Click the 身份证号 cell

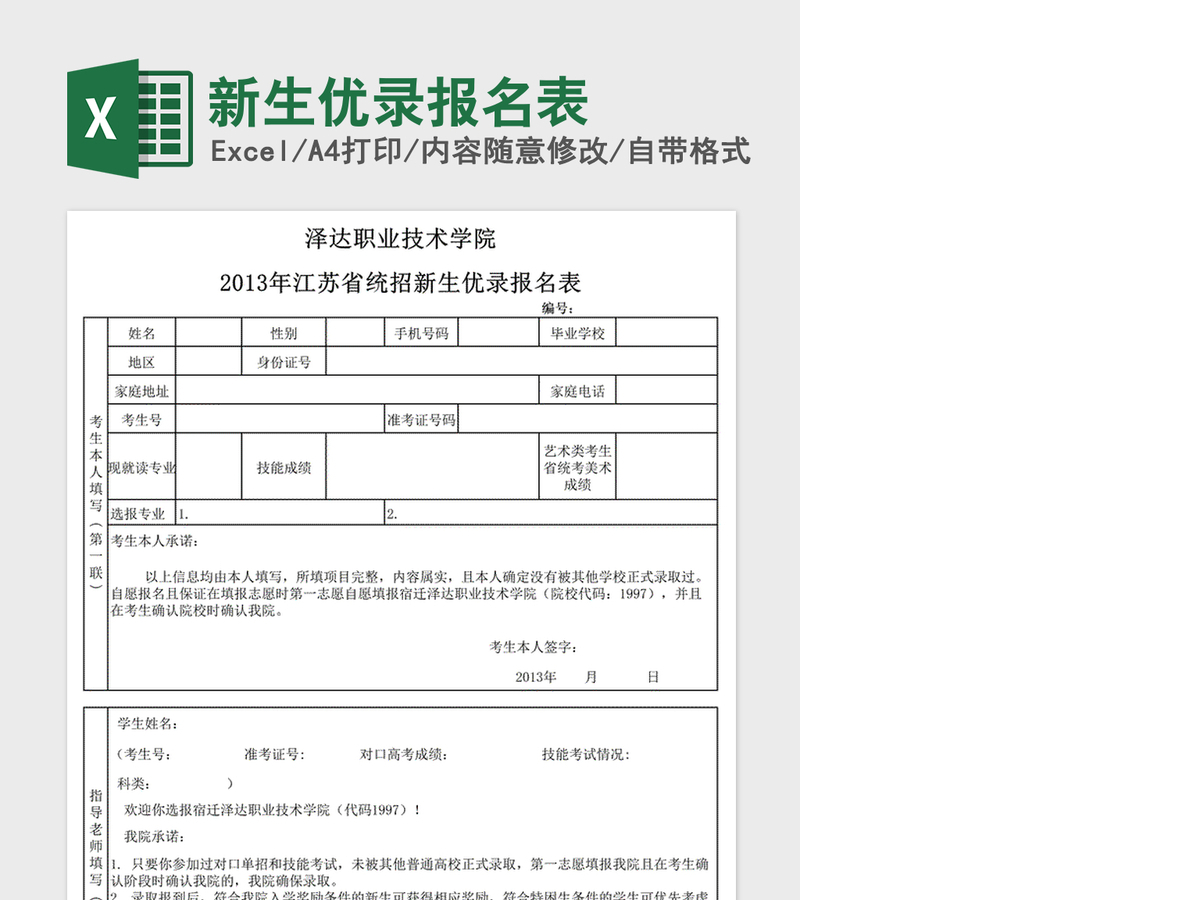tap(284, 362)
